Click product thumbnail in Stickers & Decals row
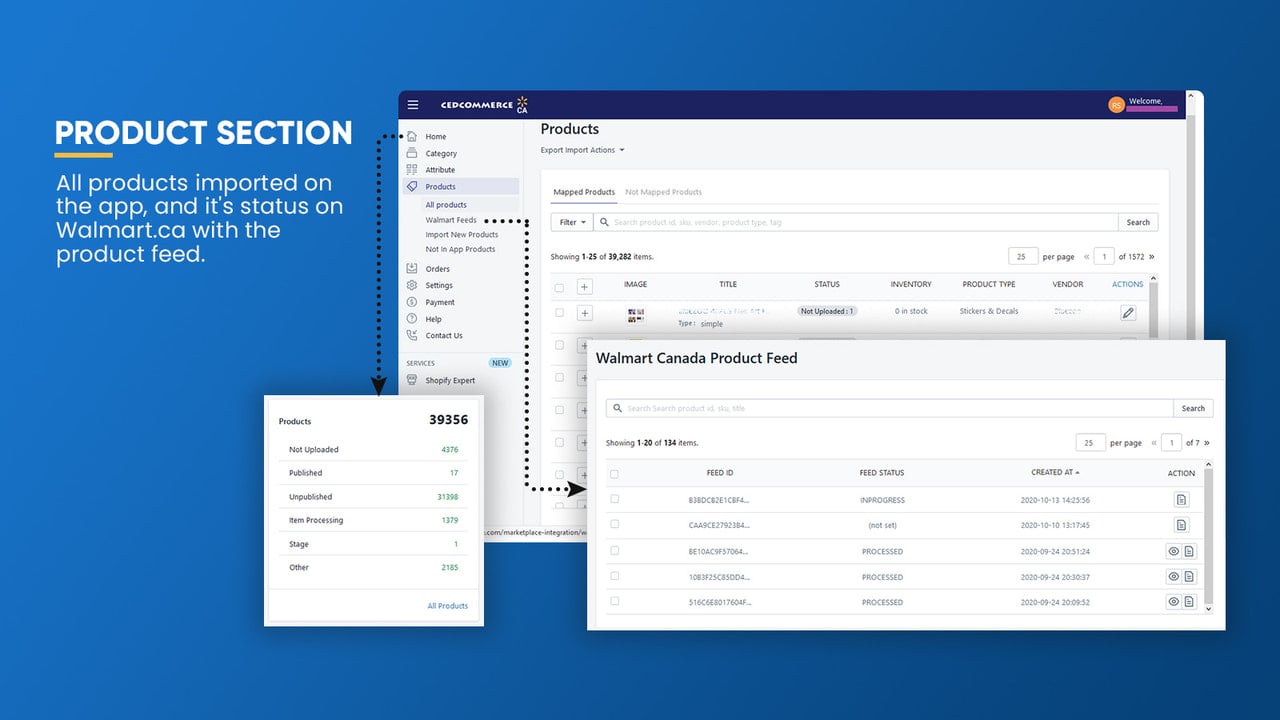Screen dimensions: 1280x720 [636, 315]
